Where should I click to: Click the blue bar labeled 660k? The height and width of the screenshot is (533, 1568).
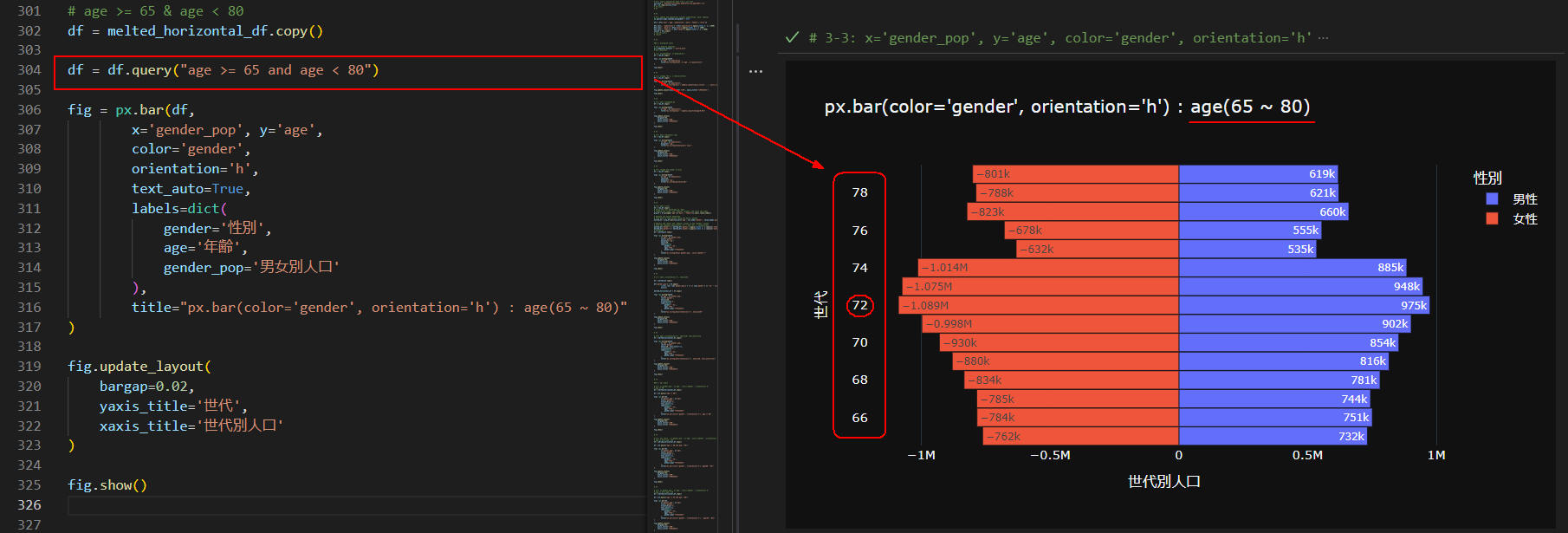pyautogui.click(x=1264, y=211)
